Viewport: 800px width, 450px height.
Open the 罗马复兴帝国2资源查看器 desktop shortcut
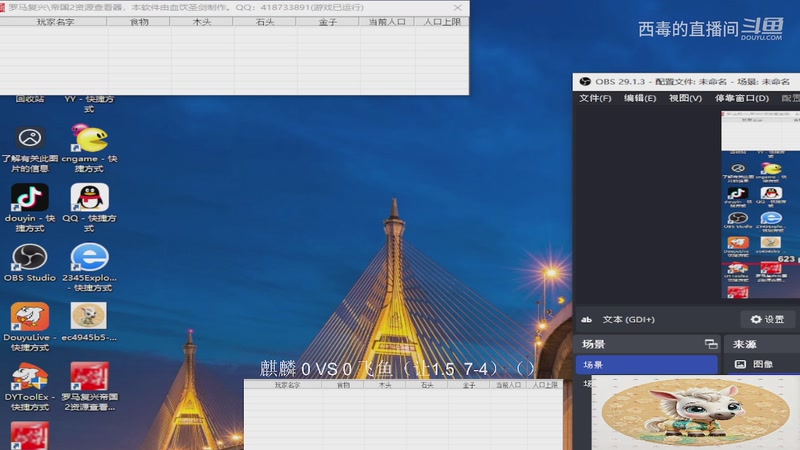(x=89, y=378)
